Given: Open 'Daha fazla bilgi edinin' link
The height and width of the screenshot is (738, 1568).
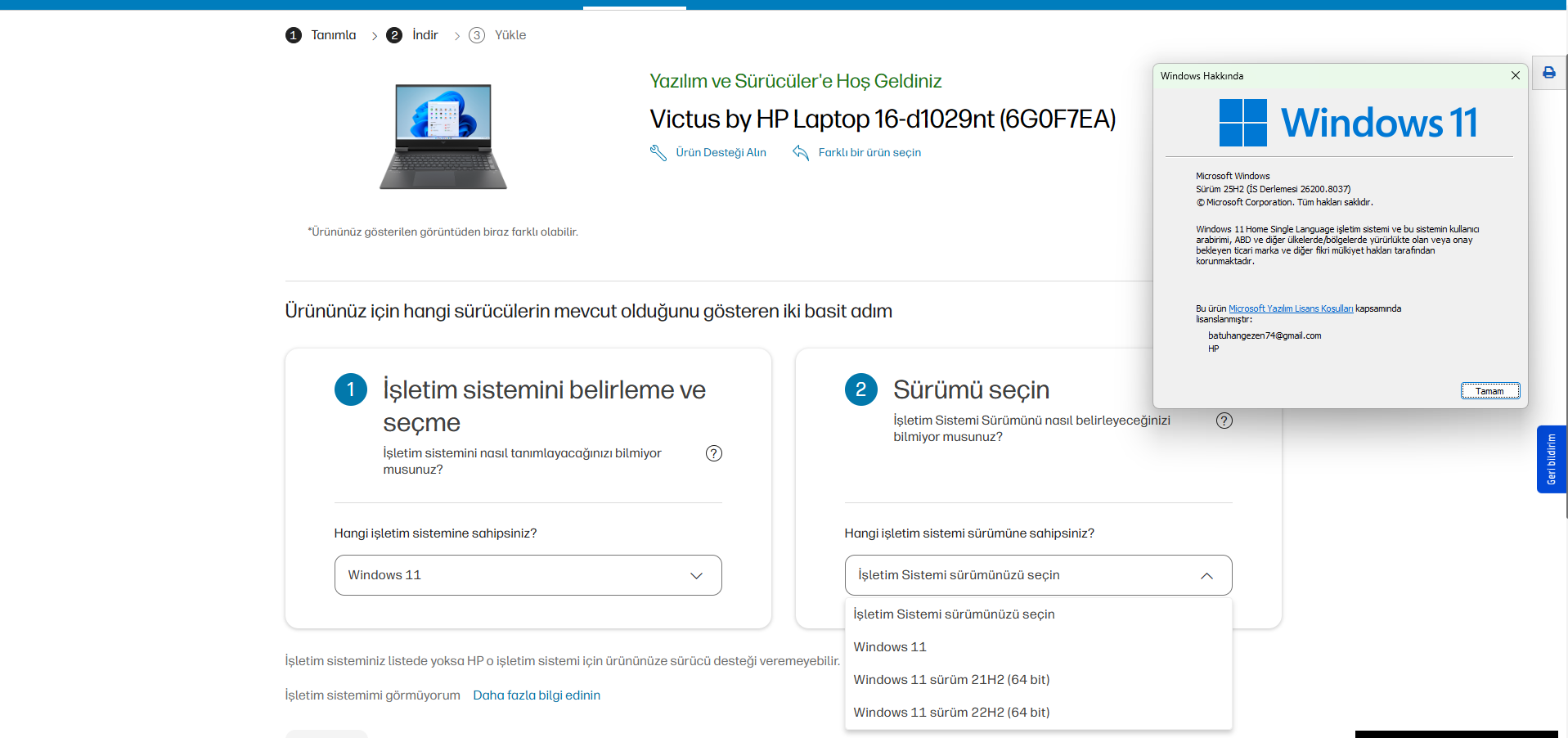Looking at the screenshot, I should (x=537, y=695).
